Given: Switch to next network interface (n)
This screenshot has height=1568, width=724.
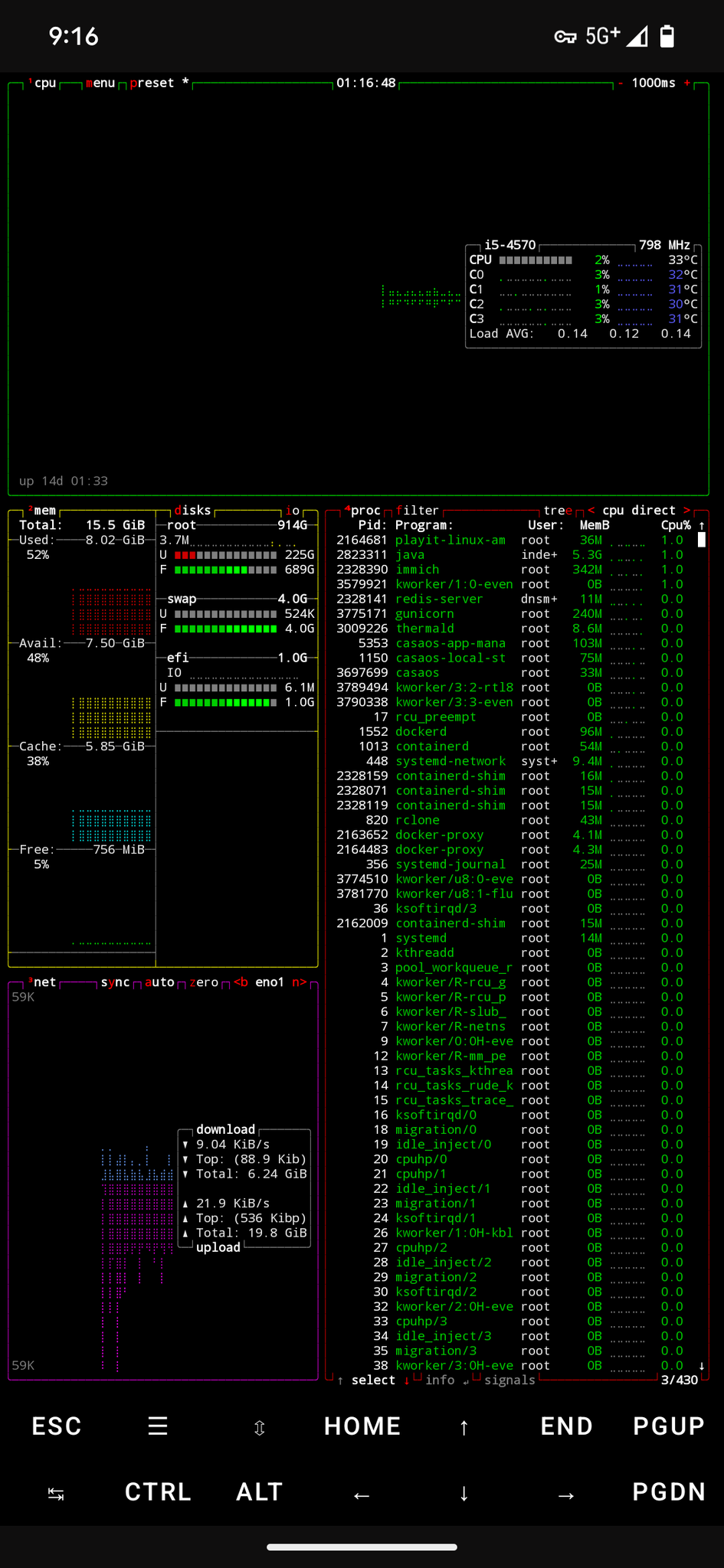Looking at the screenshot, I should (x=300, y=982).
